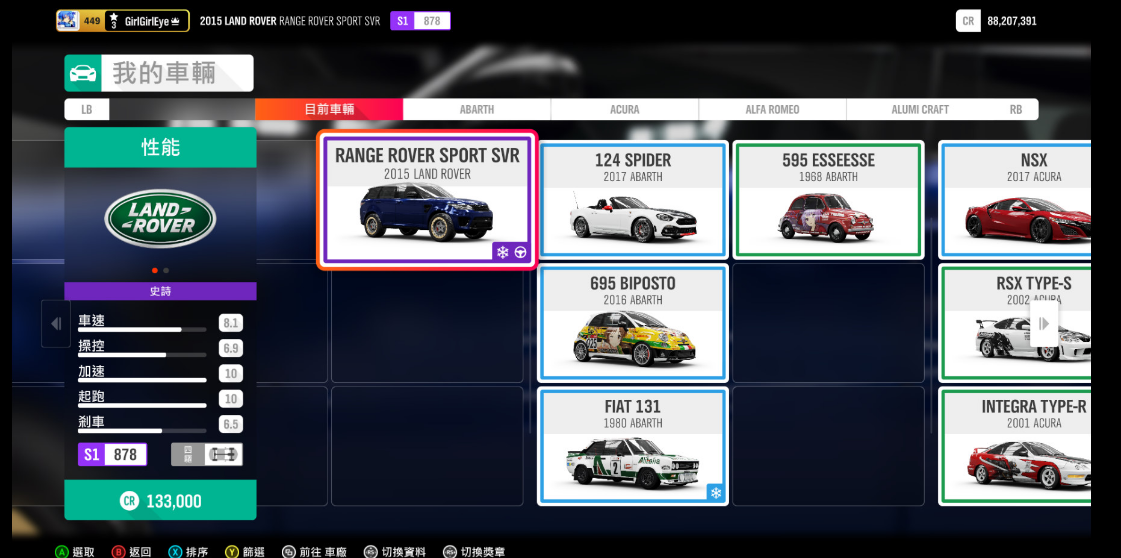Click the 8.1 speed value
The width and height of the screenshot is (1121, 558).
[230, 324]
